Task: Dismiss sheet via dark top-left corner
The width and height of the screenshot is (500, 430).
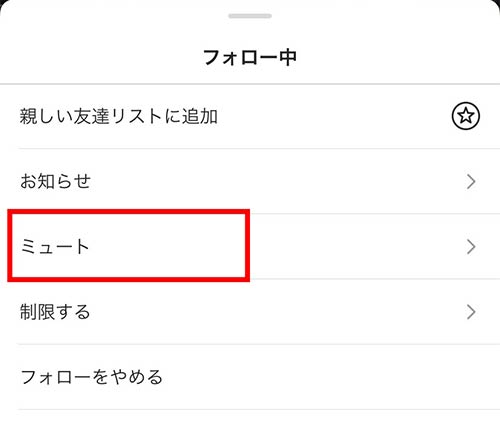Action: (x=2, y=2)
